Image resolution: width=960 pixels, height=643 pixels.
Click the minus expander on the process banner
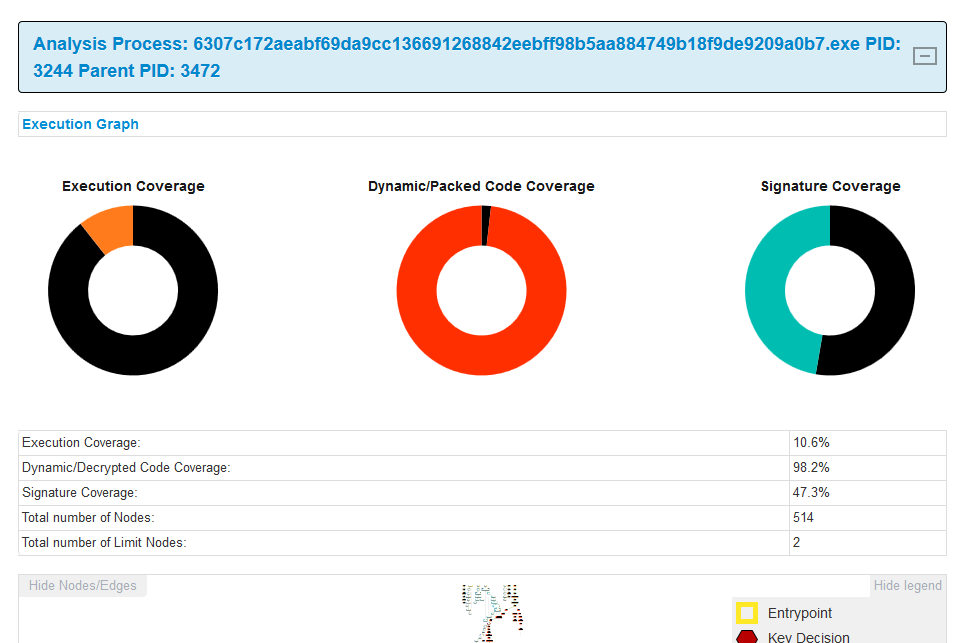924,56
